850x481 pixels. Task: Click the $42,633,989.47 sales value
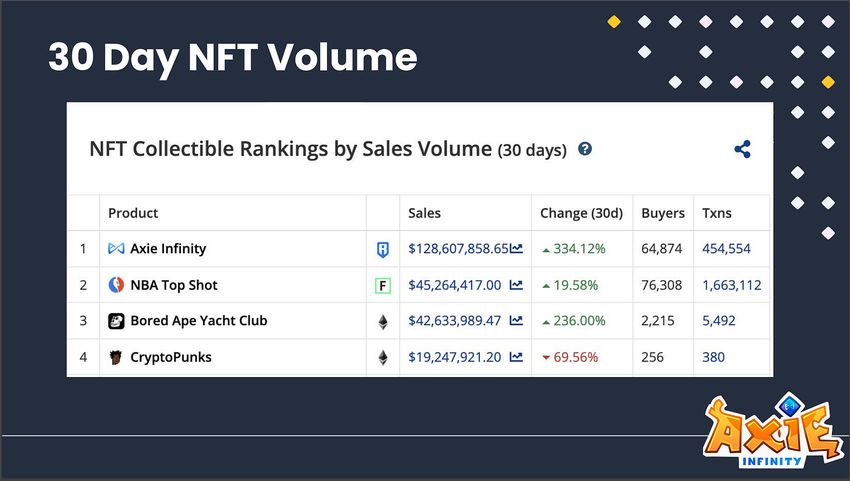455,321
